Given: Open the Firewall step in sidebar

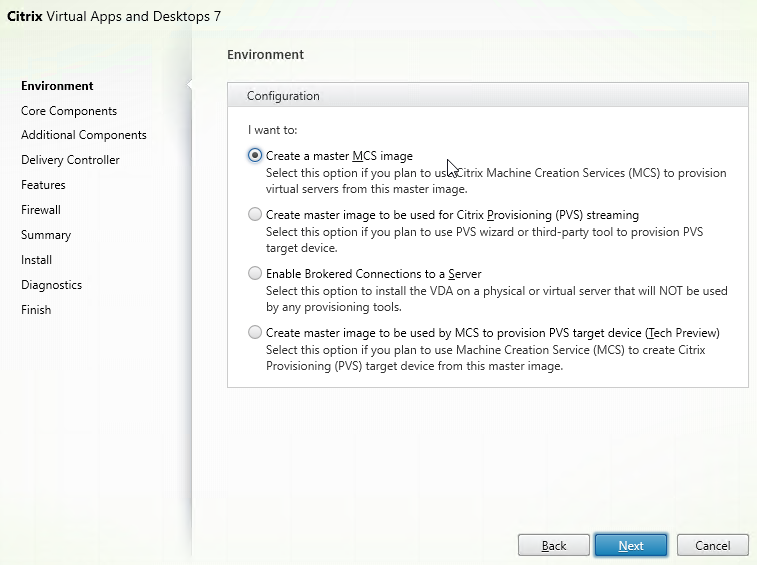Looking at the screenshot, I should click(x=41, y=210).
